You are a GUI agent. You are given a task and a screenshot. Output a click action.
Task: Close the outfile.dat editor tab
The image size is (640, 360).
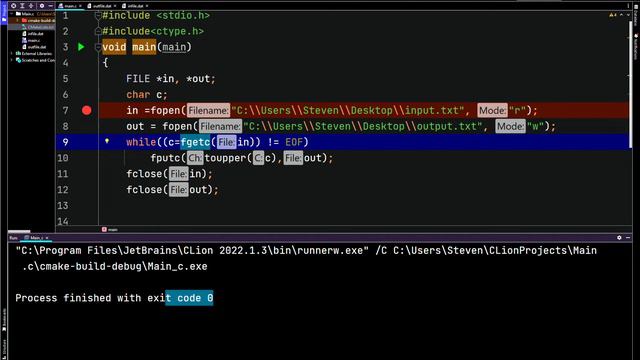(x=115, y=6)
